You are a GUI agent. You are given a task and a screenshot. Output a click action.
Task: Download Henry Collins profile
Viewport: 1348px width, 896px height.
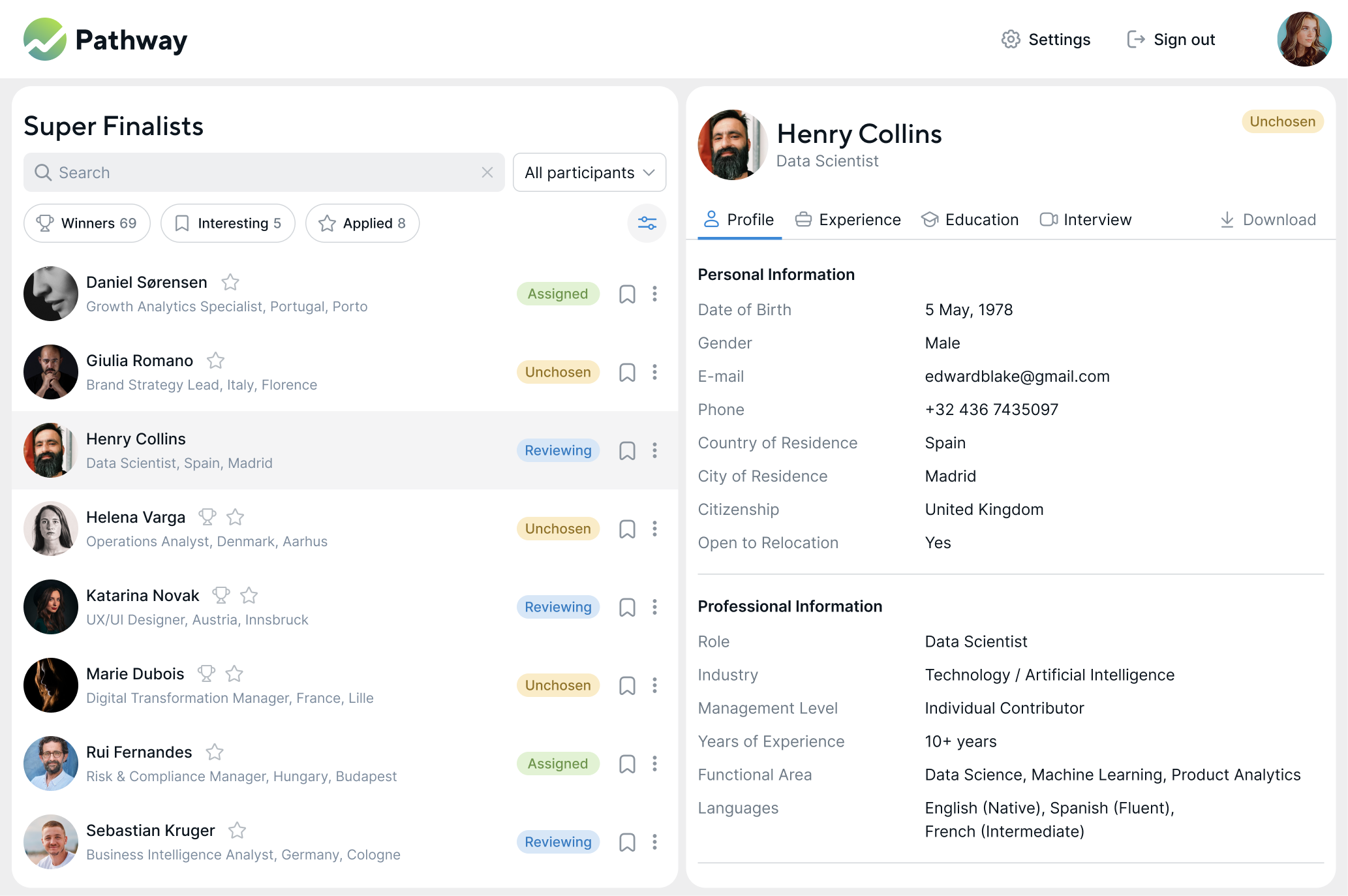point(1268,220)
